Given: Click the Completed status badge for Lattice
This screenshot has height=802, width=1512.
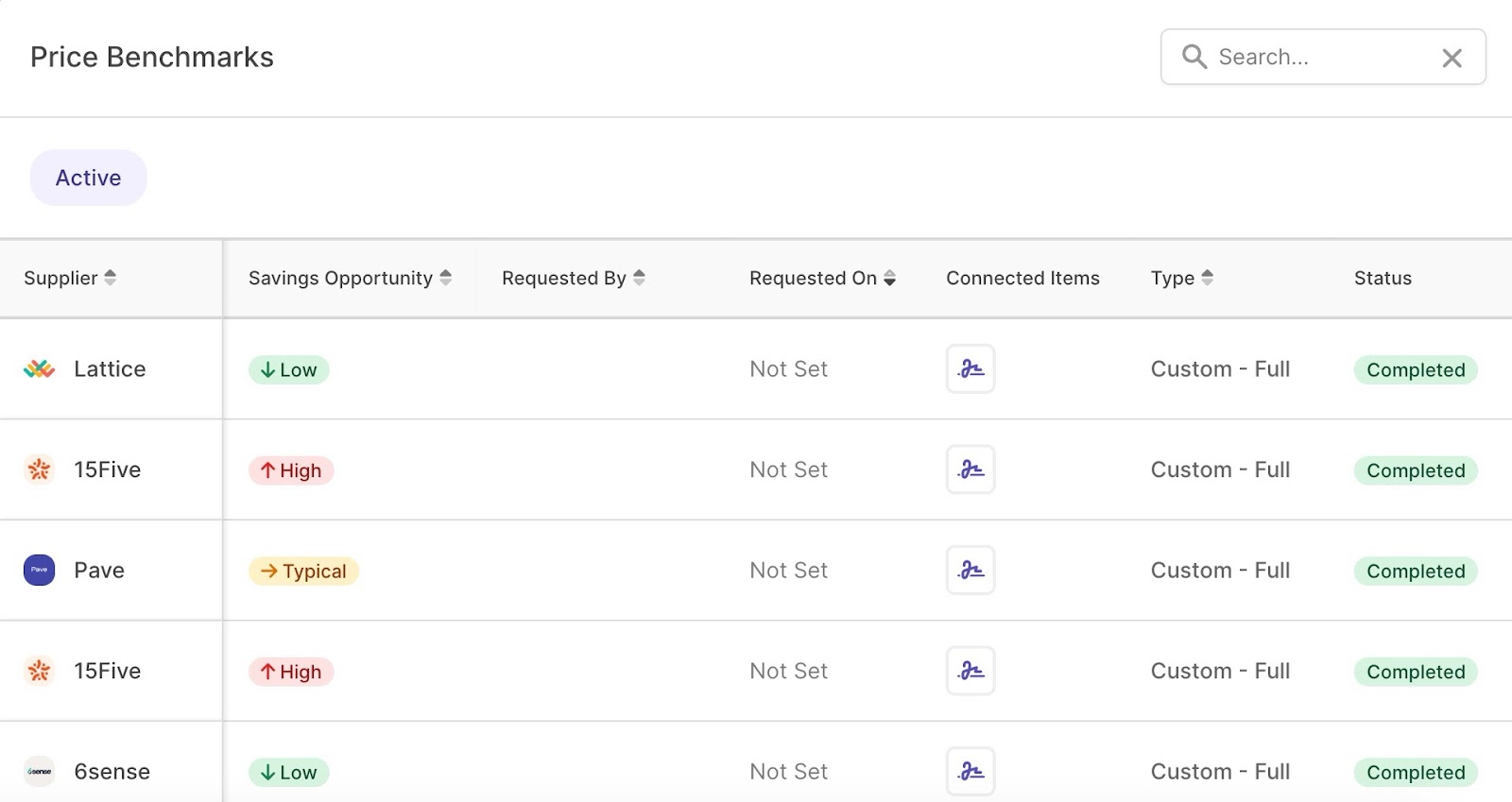Looking at the screenshot, I should pyautogui.click(x=1416, y=369).
